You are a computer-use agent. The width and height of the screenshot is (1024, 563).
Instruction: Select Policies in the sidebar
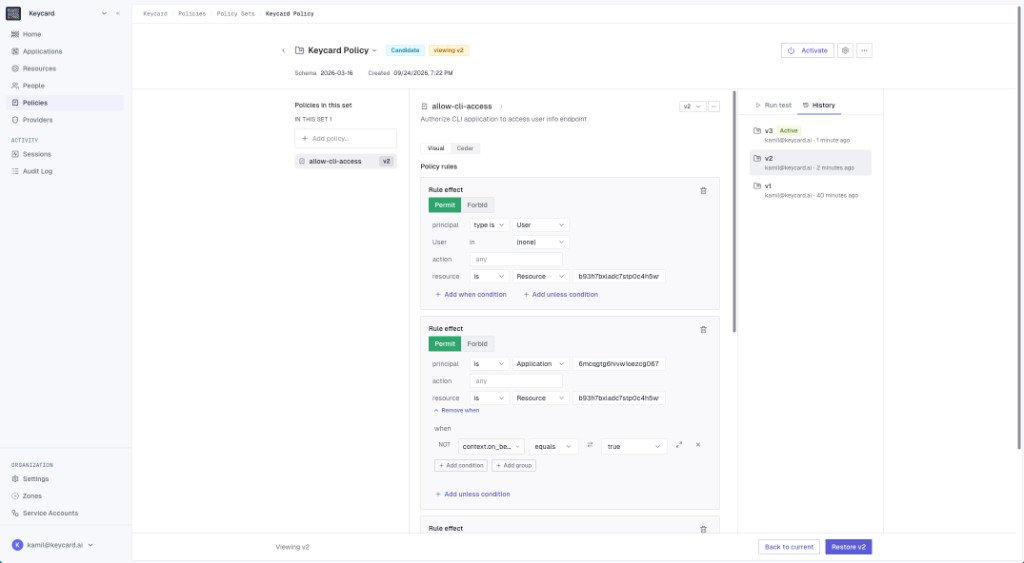63,103
